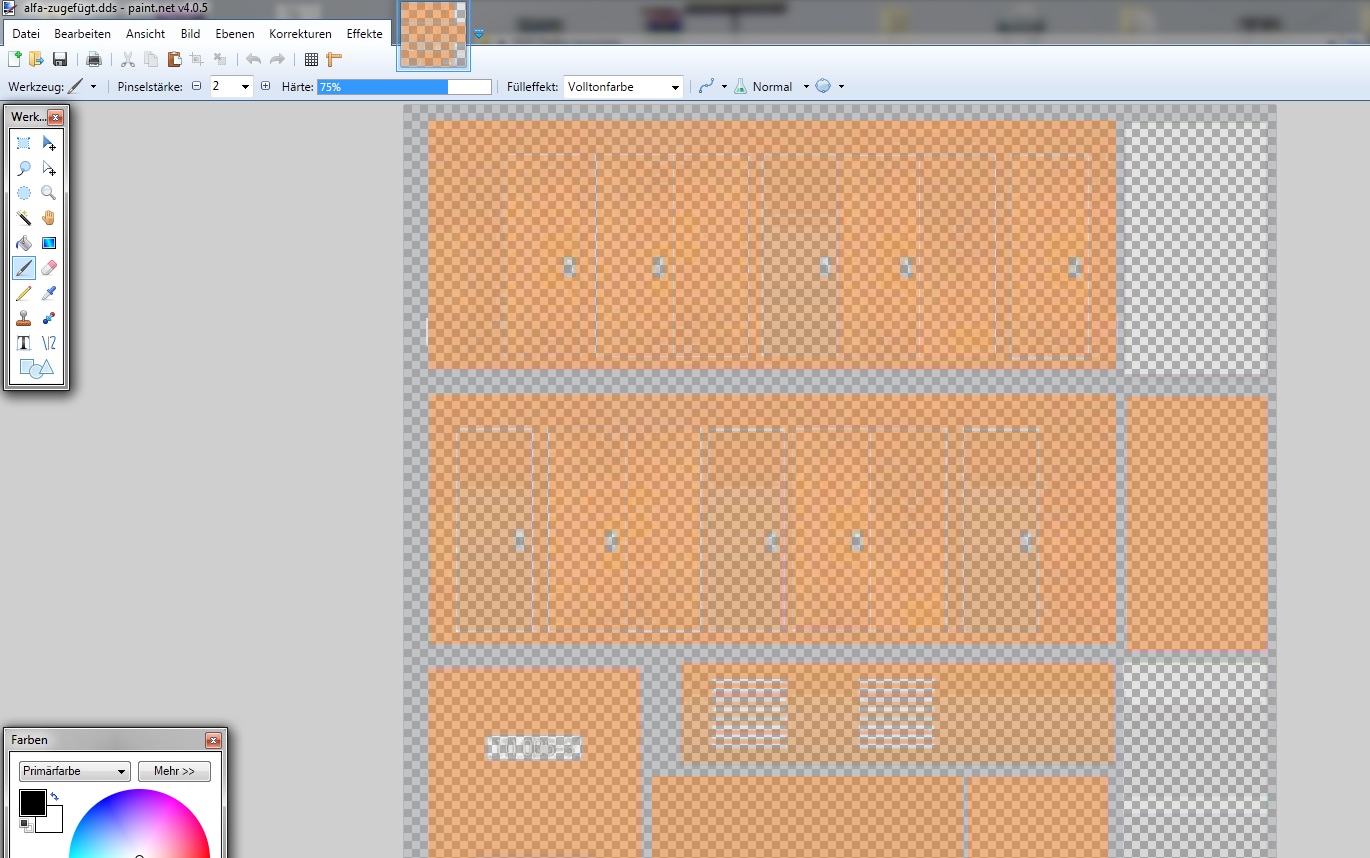Close the Werkzeuge tools panel
The image size is (1370, 858).
coord(55,117)
